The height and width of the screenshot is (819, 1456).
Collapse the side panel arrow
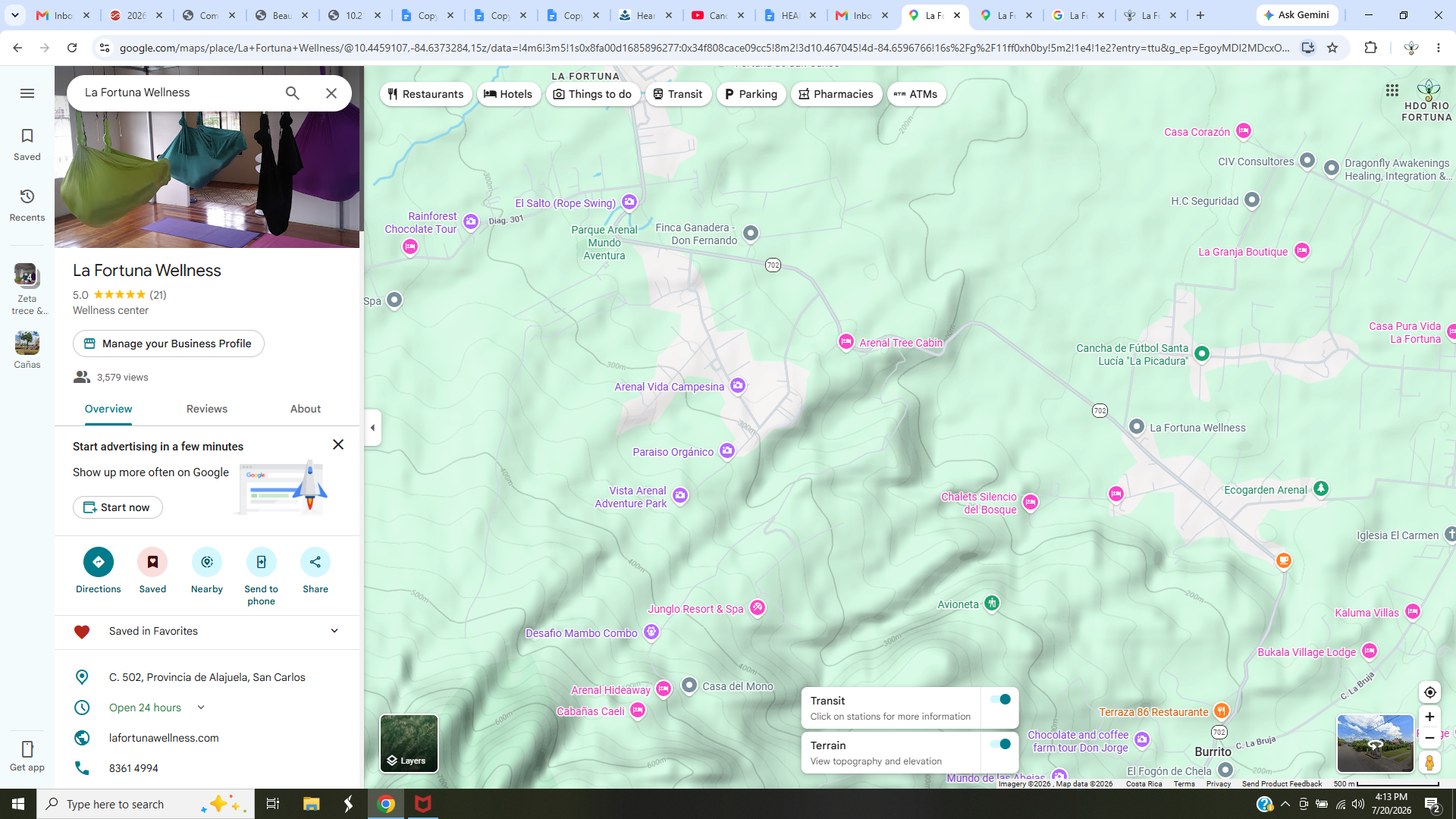[x=372, y=428]
